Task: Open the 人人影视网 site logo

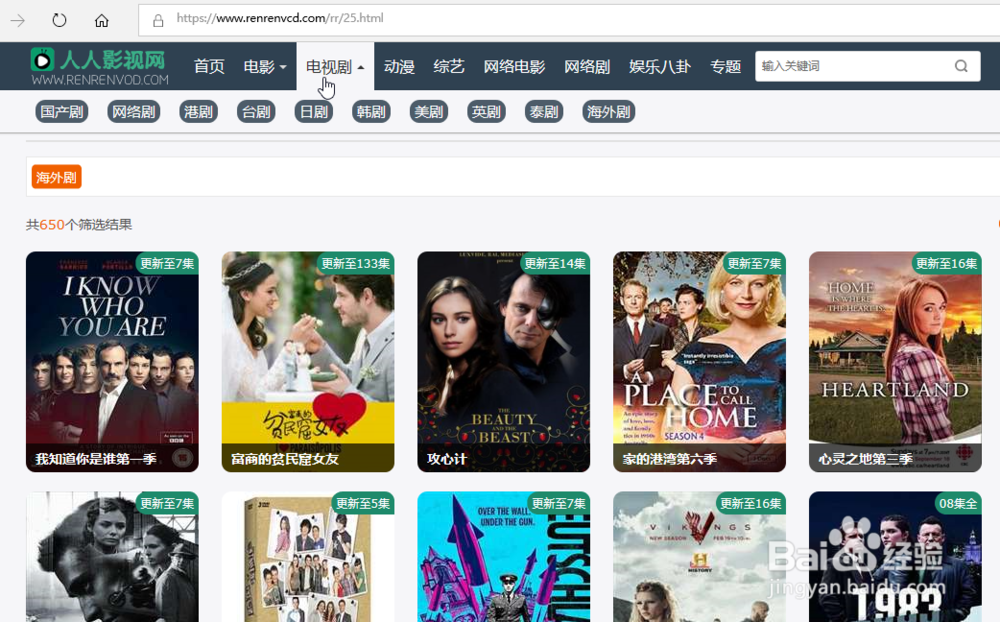Action: pos(100,66)
